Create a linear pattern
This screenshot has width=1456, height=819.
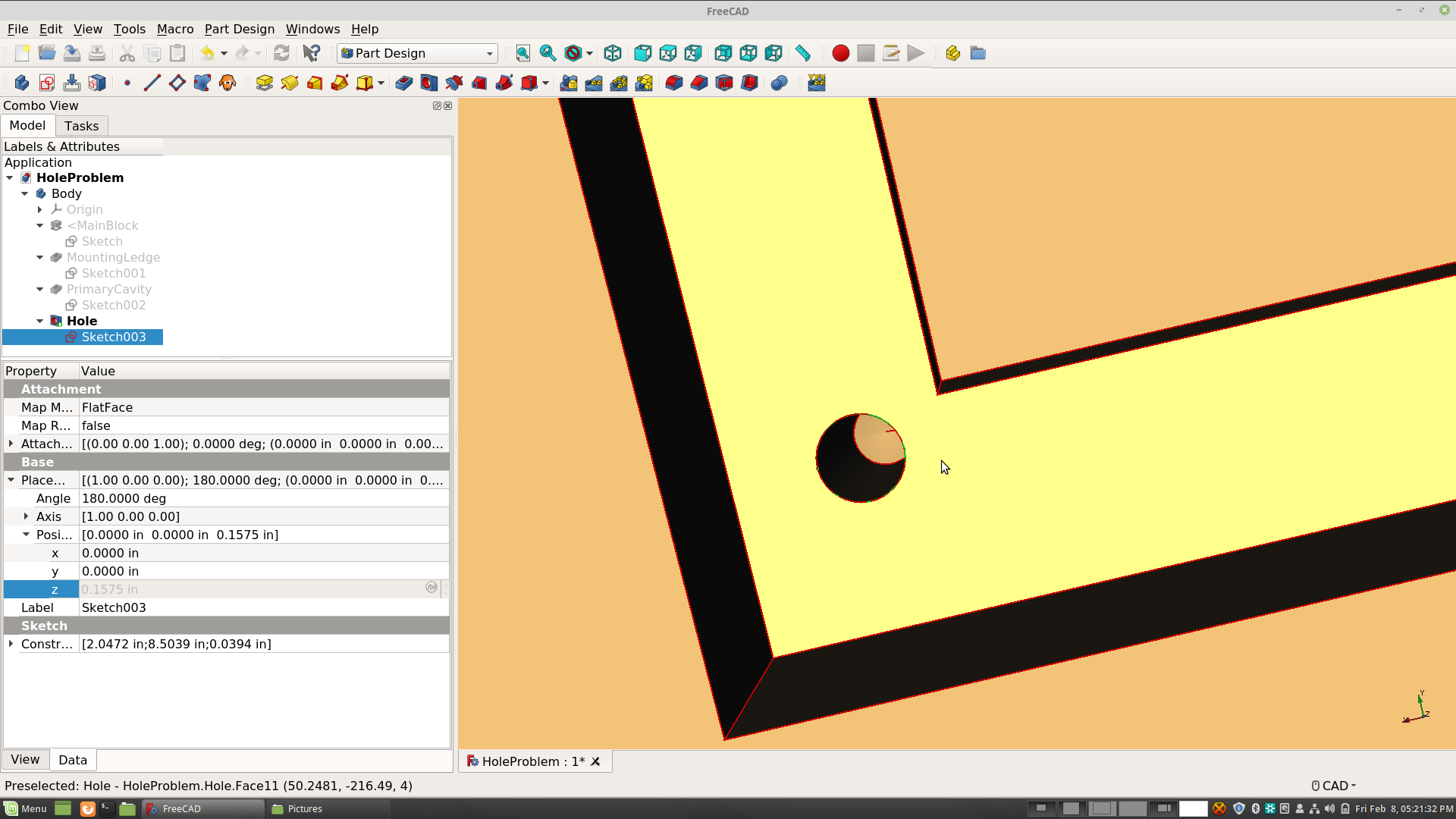[x=595, y=83]
